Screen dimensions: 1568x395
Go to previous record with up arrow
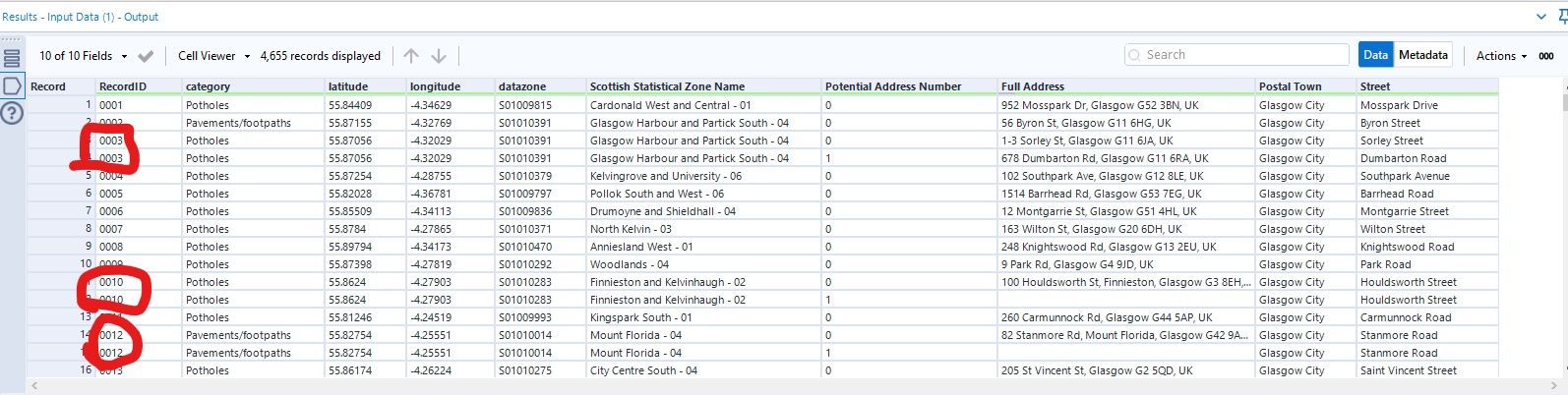(x=411, y=56)
